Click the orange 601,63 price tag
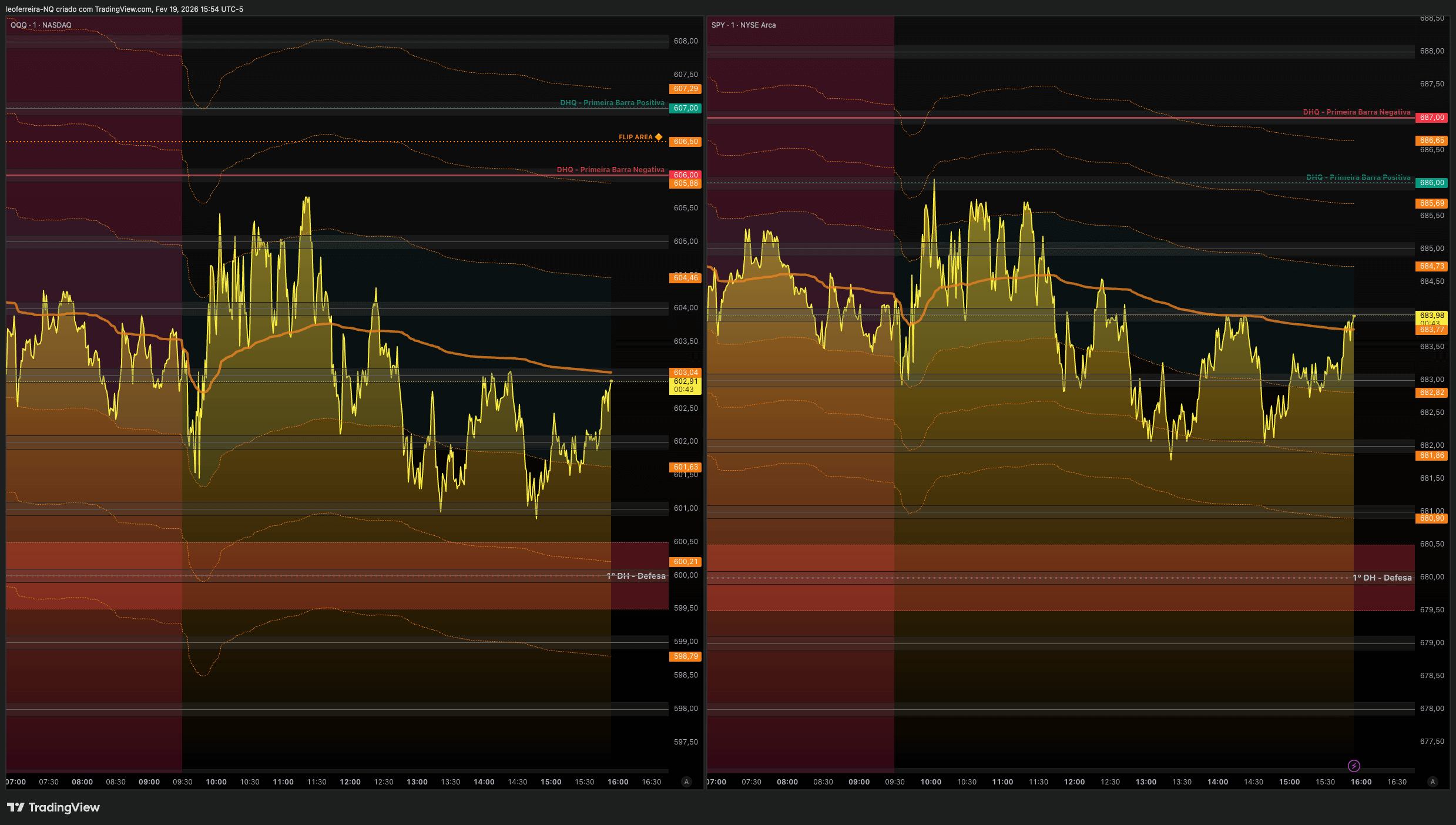The image size is (1456, 825). 686,467
